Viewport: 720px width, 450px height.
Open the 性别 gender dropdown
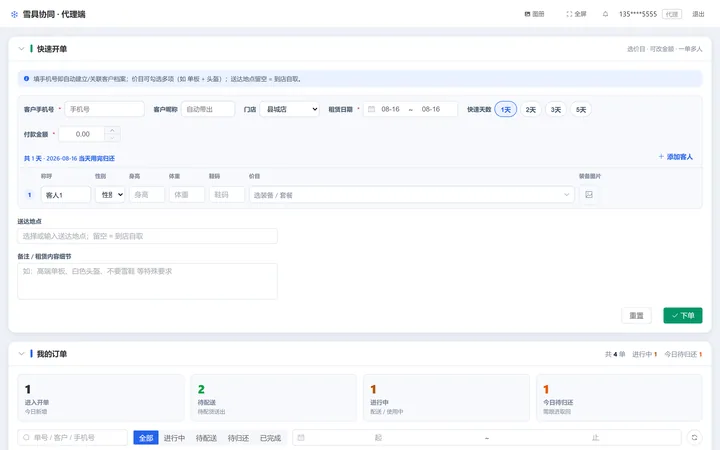point(110,195)
